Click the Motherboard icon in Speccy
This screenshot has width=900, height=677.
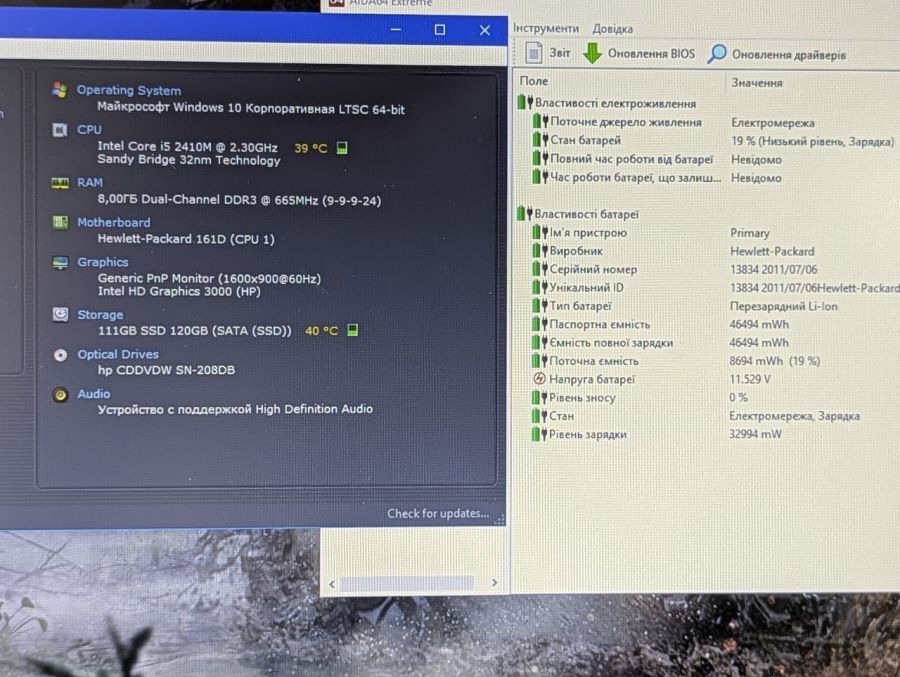click(x=60, y=222)
